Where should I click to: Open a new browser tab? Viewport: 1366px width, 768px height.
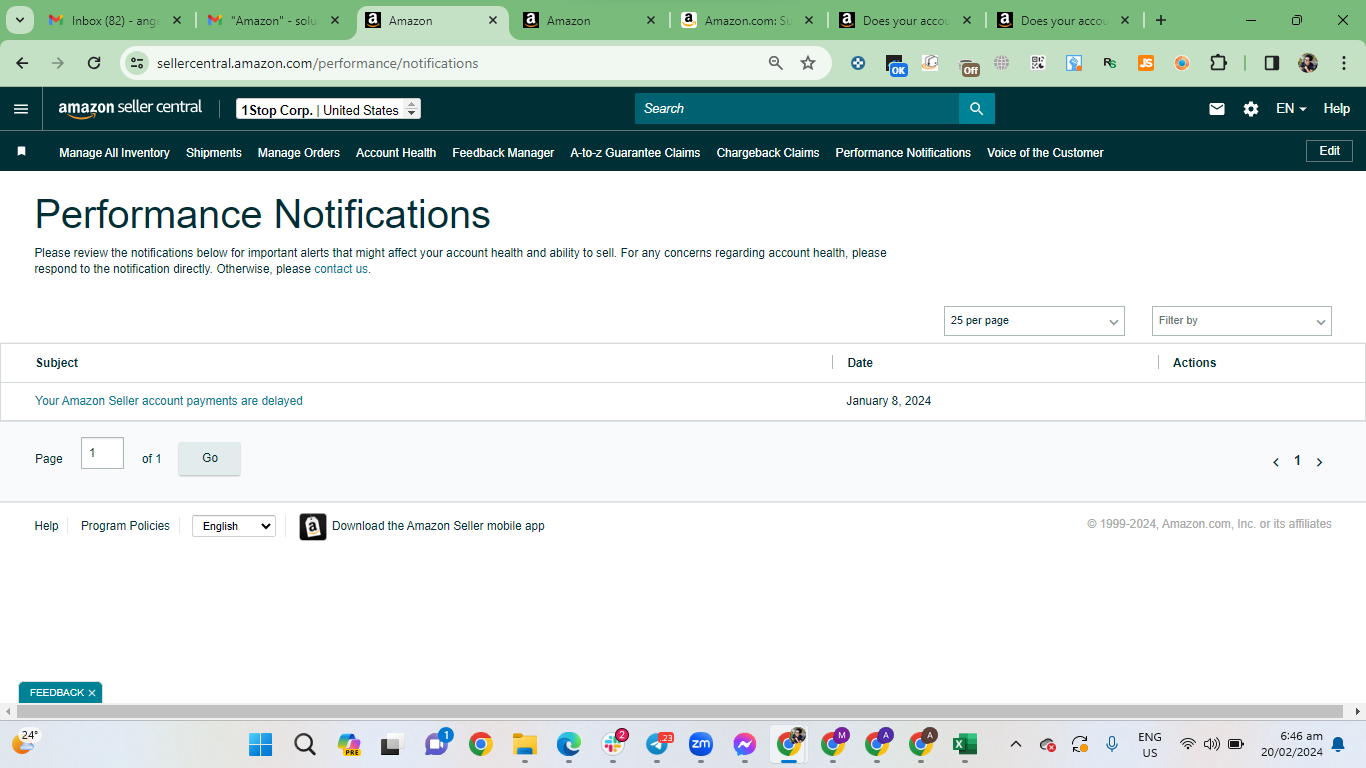coord(1161,20)
